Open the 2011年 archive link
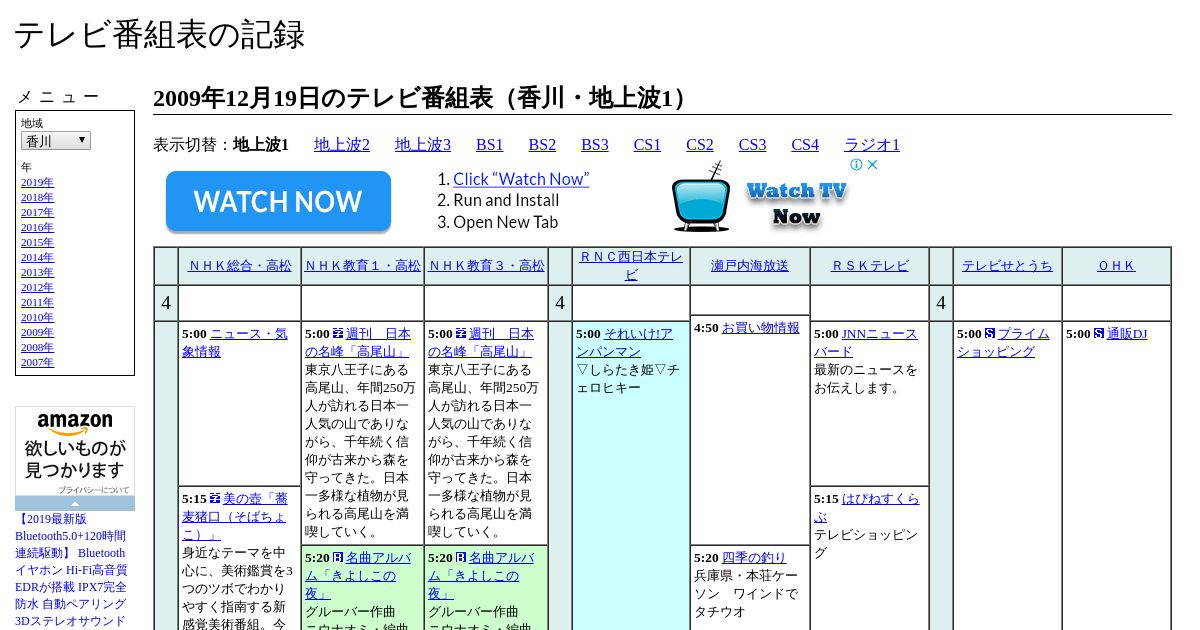The image size is (1200, 630). [x=37, y=303]
